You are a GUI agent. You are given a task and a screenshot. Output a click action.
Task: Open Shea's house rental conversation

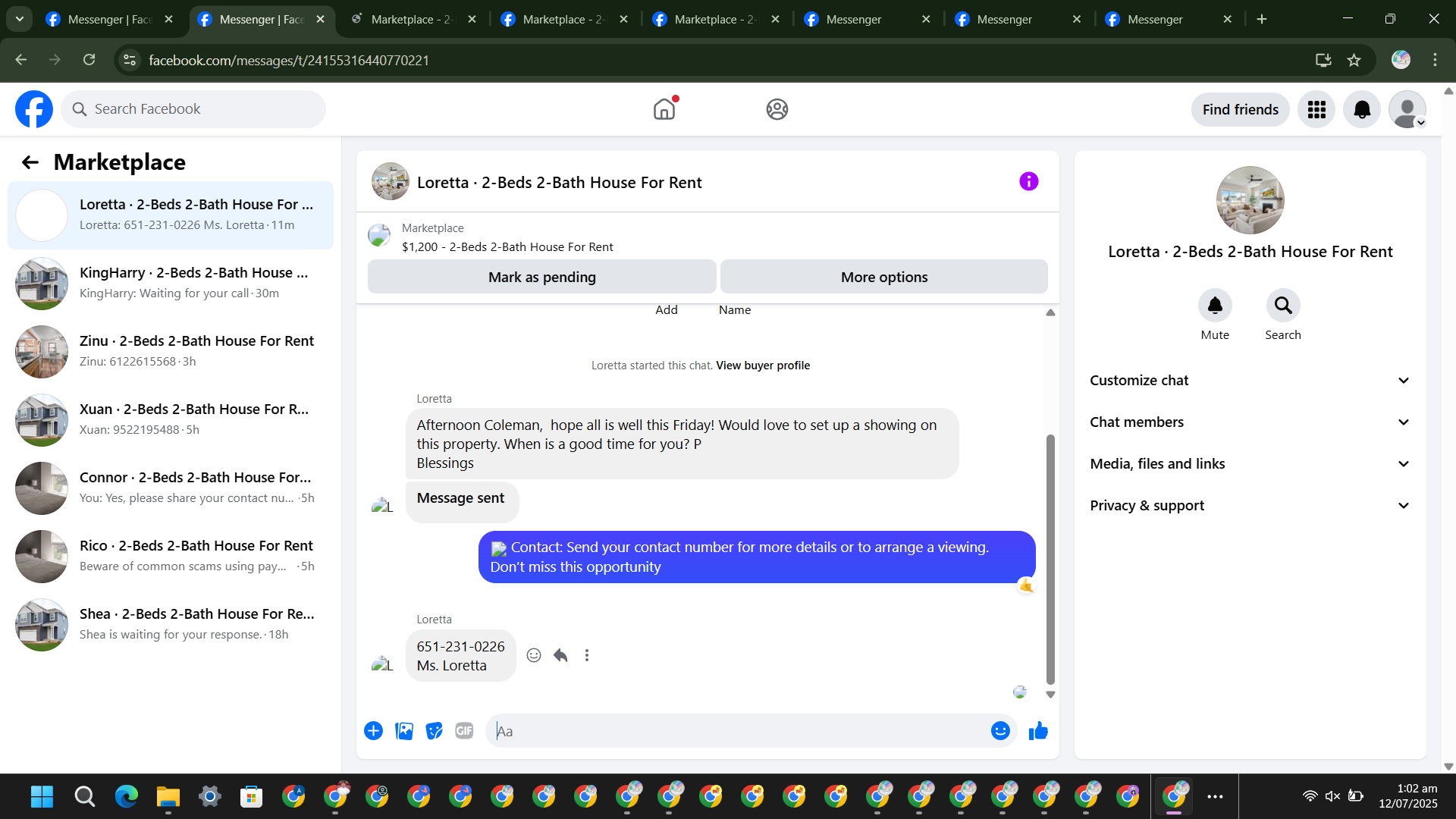click(x=171, y=624)
